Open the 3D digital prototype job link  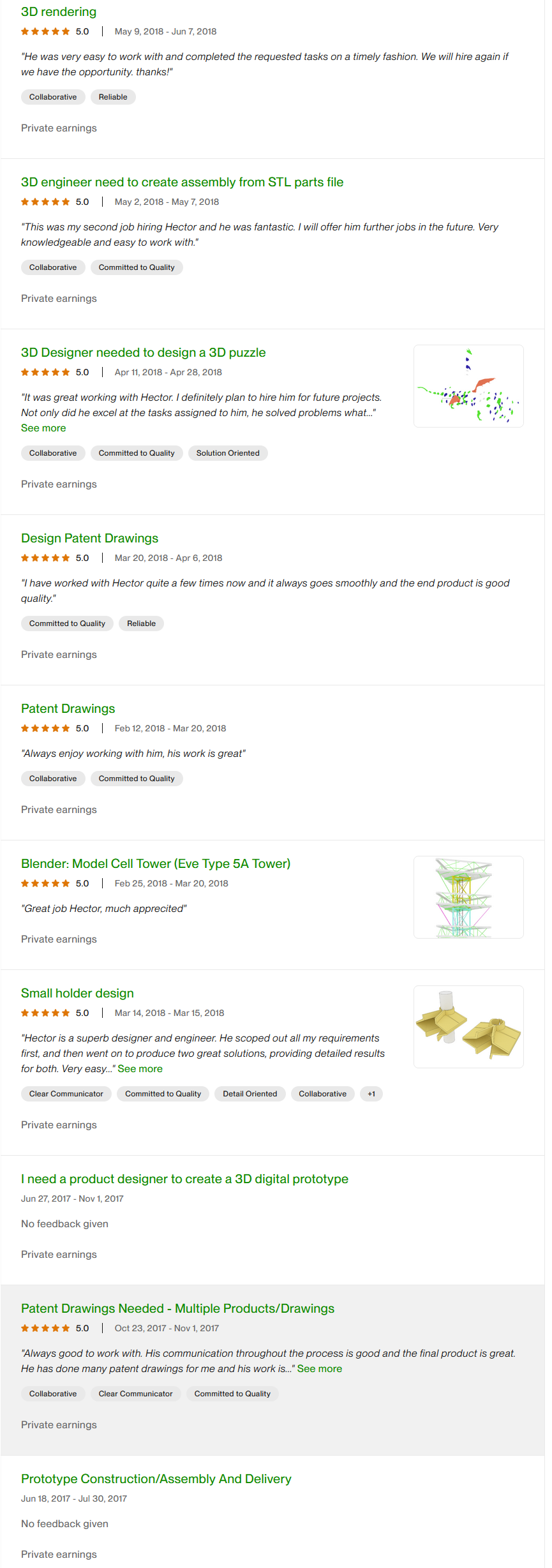coord(184,1179)
